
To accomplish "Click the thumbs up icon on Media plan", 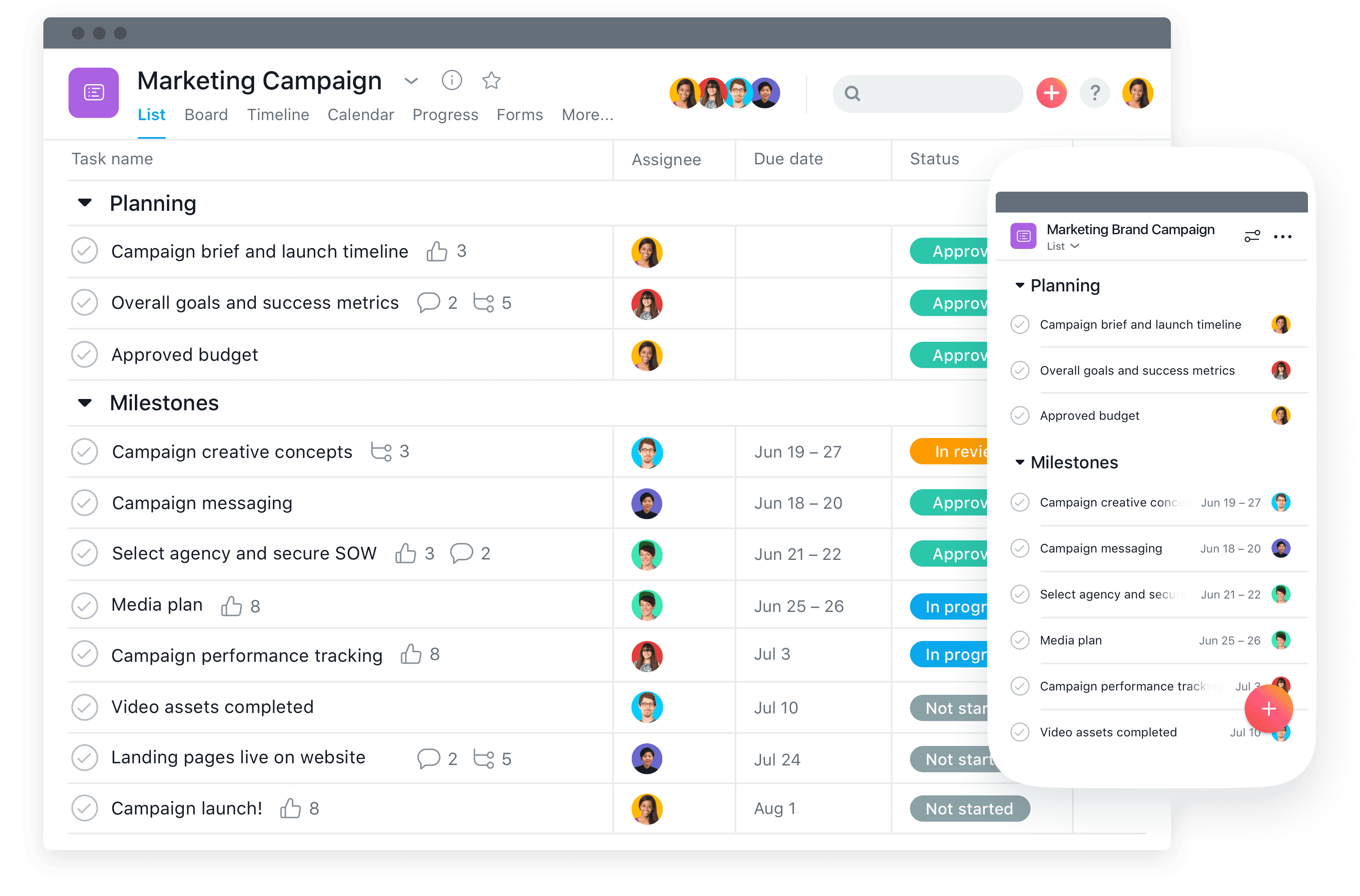I will pos(231,604).
